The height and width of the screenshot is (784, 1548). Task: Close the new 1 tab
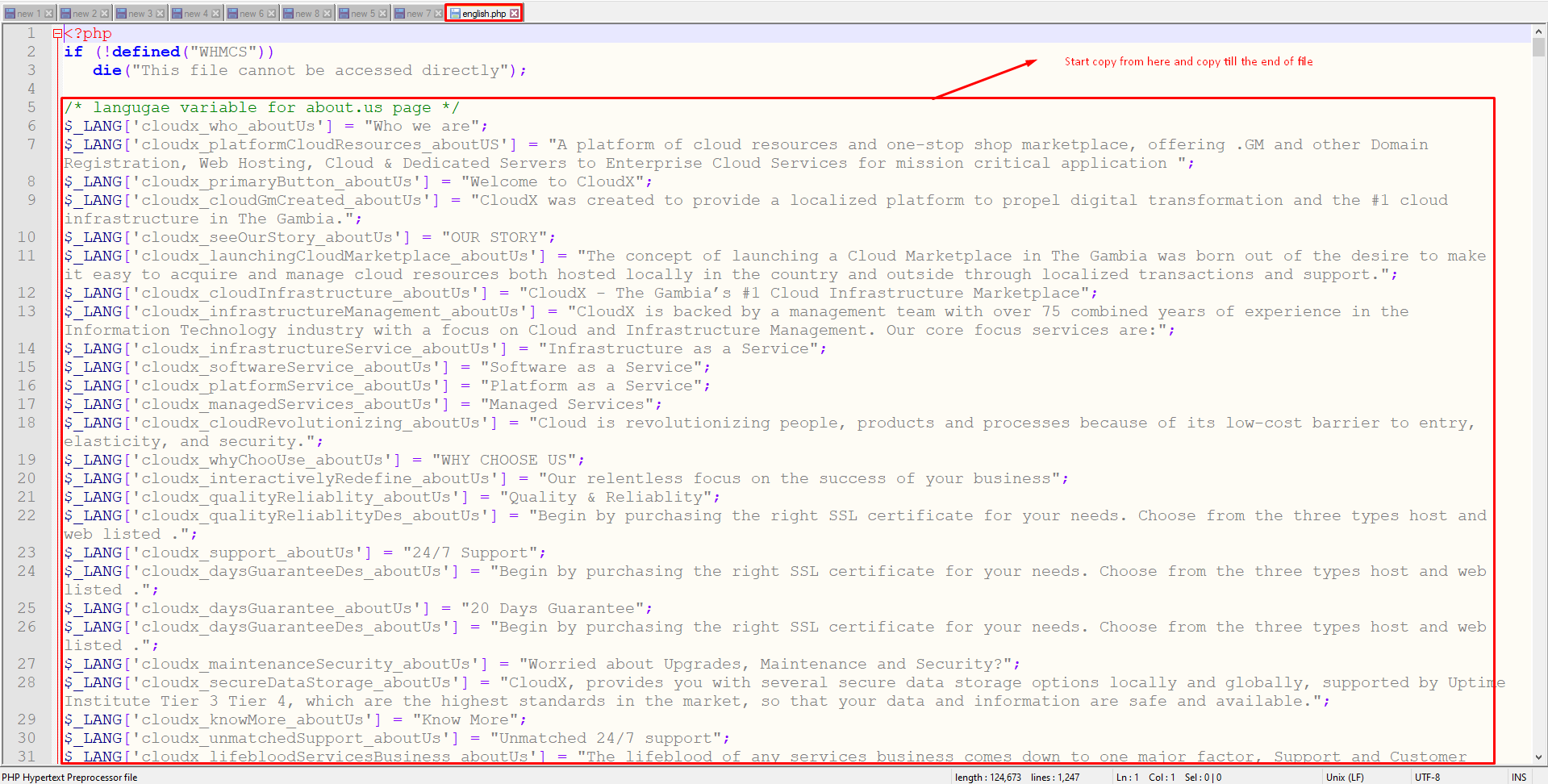[x=49, y=13]
